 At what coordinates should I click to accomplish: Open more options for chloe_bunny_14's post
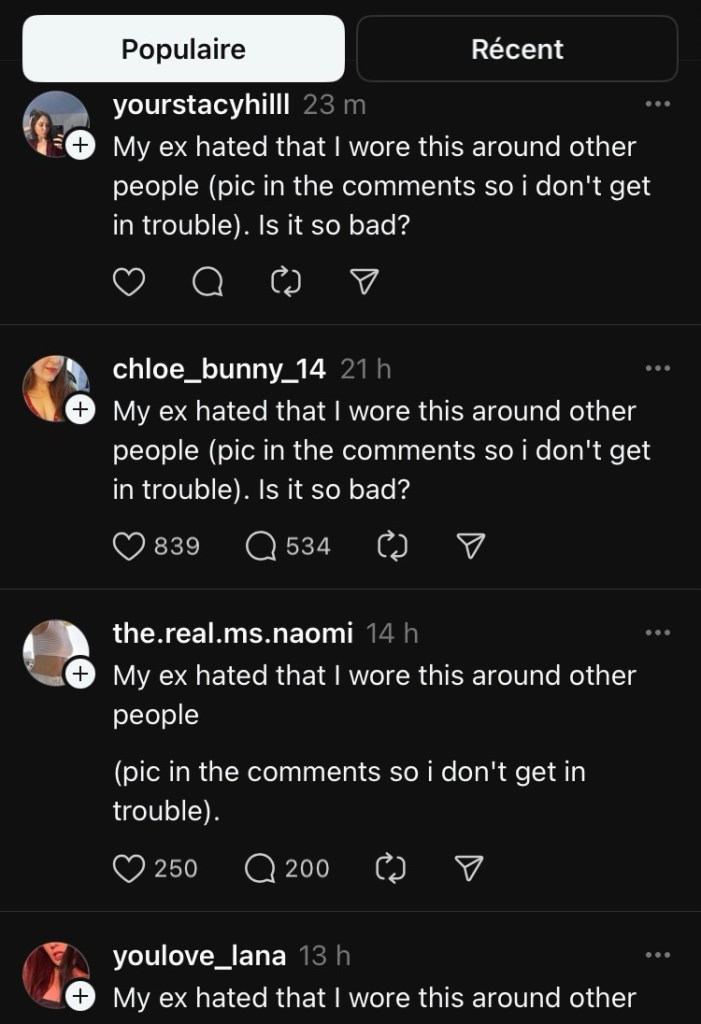pos(657,369)
